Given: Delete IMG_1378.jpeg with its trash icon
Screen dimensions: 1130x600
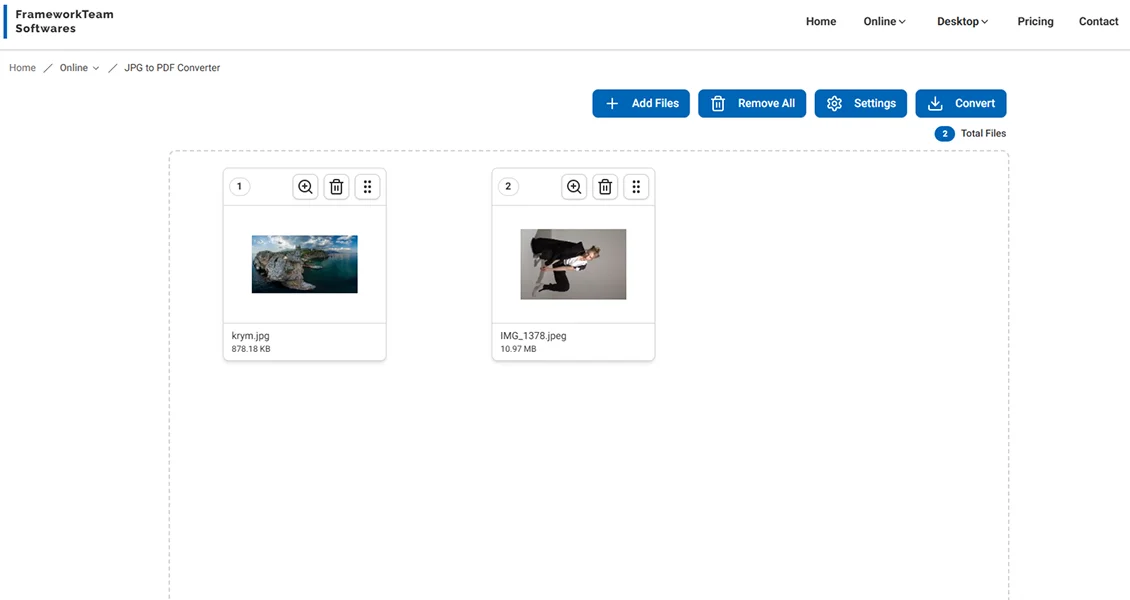Looking at the screenshot, I should (605, 187).
